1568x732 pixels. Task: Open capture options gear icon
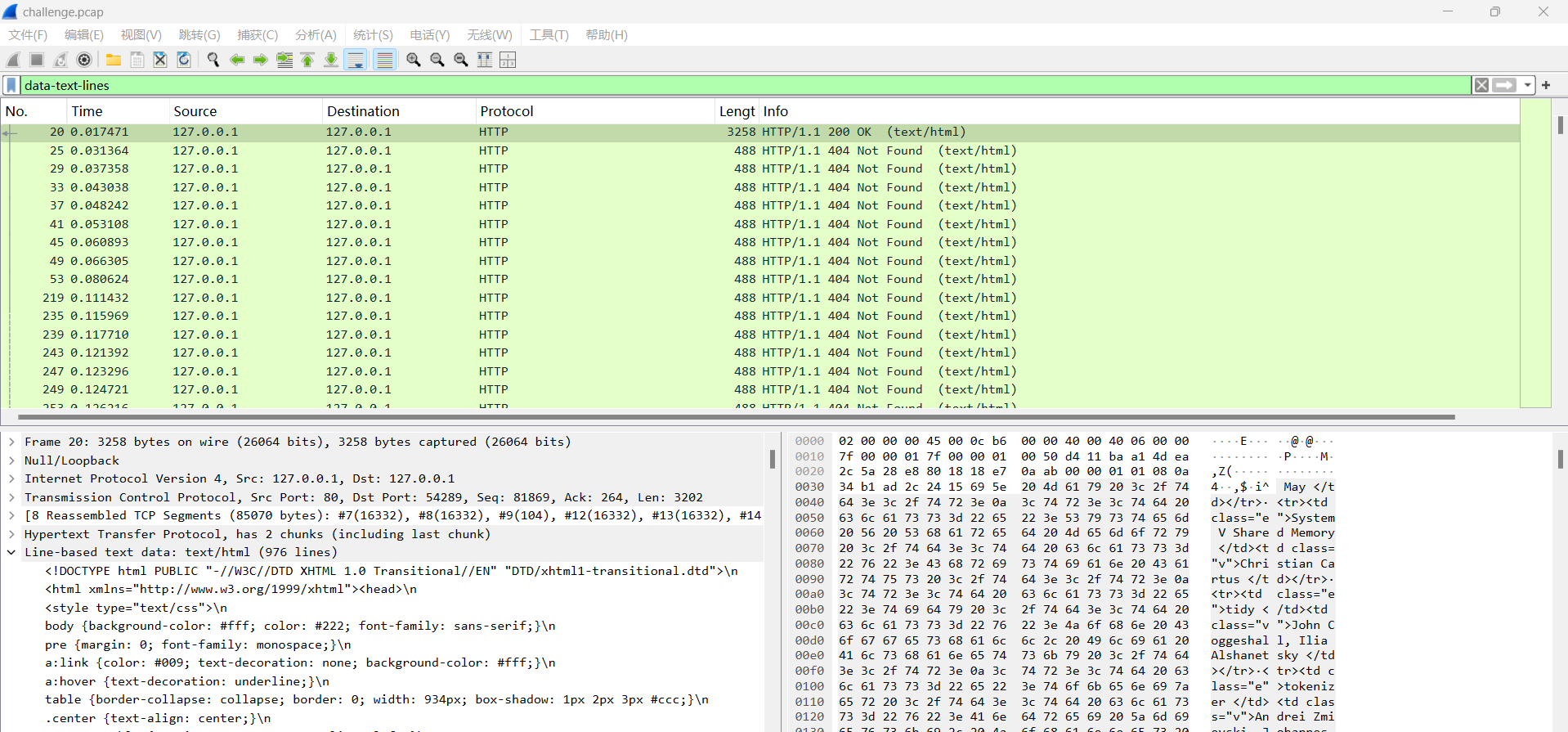[84, 60]
